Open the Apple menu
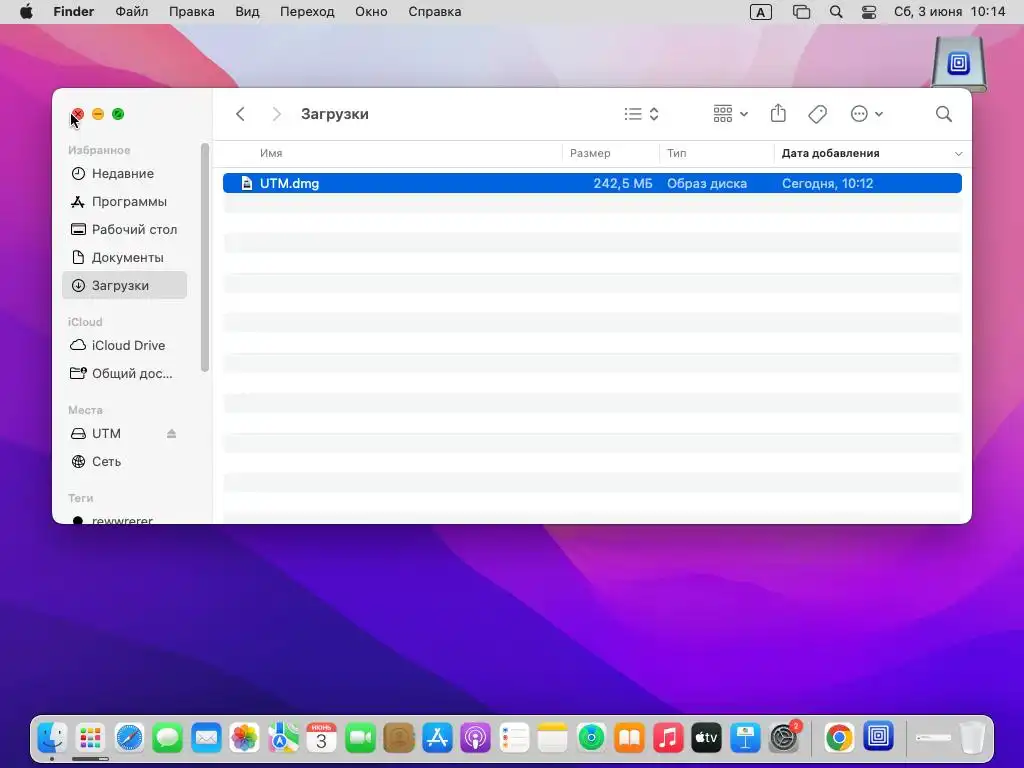Screen dimensions: 1024x768 [26, 12]
